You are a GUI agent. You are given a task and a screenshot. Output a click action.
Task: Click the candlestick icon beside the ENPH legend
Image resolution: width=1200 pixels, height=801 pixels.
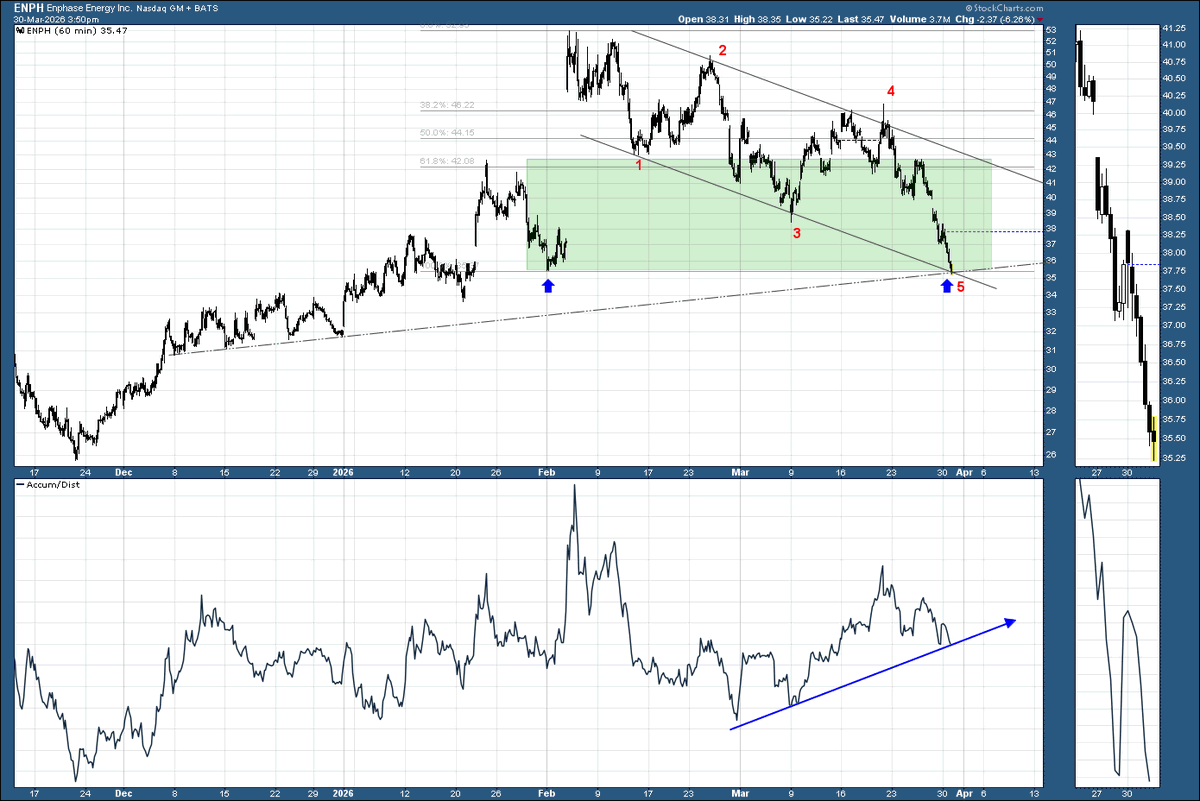(21, 32)
